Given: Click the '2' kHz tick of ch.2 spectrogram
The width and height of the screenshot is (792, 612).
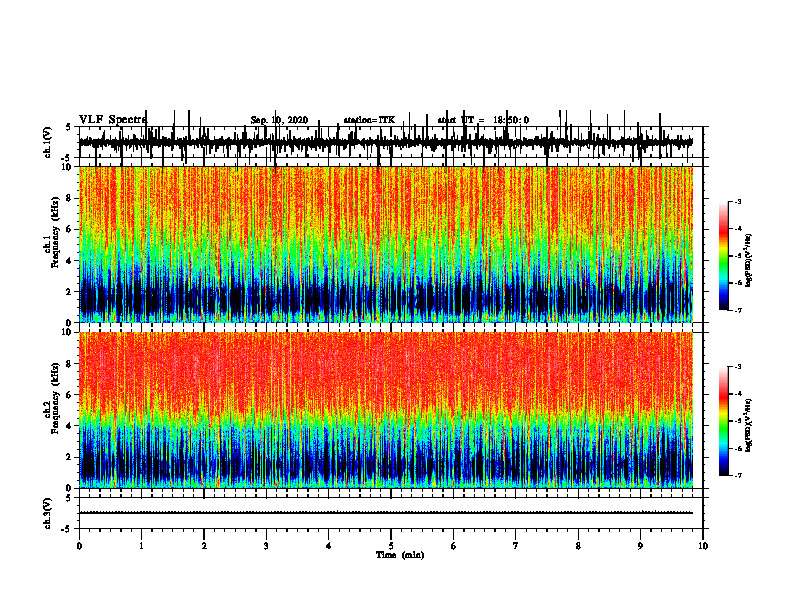Looking at the screenshot, I should coord(70,457).
